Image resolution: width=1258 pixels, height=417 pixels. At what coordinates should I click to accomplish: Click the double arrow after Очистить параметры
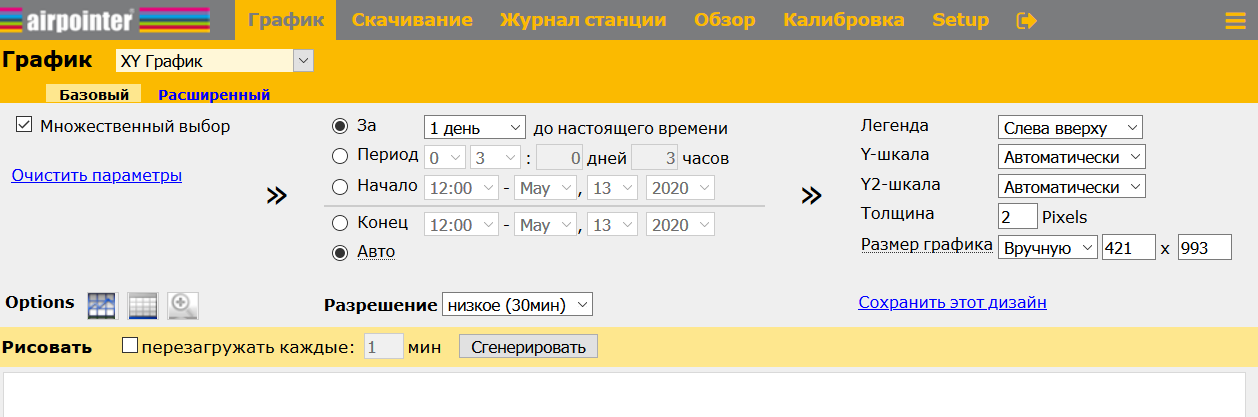coord(276,196)
